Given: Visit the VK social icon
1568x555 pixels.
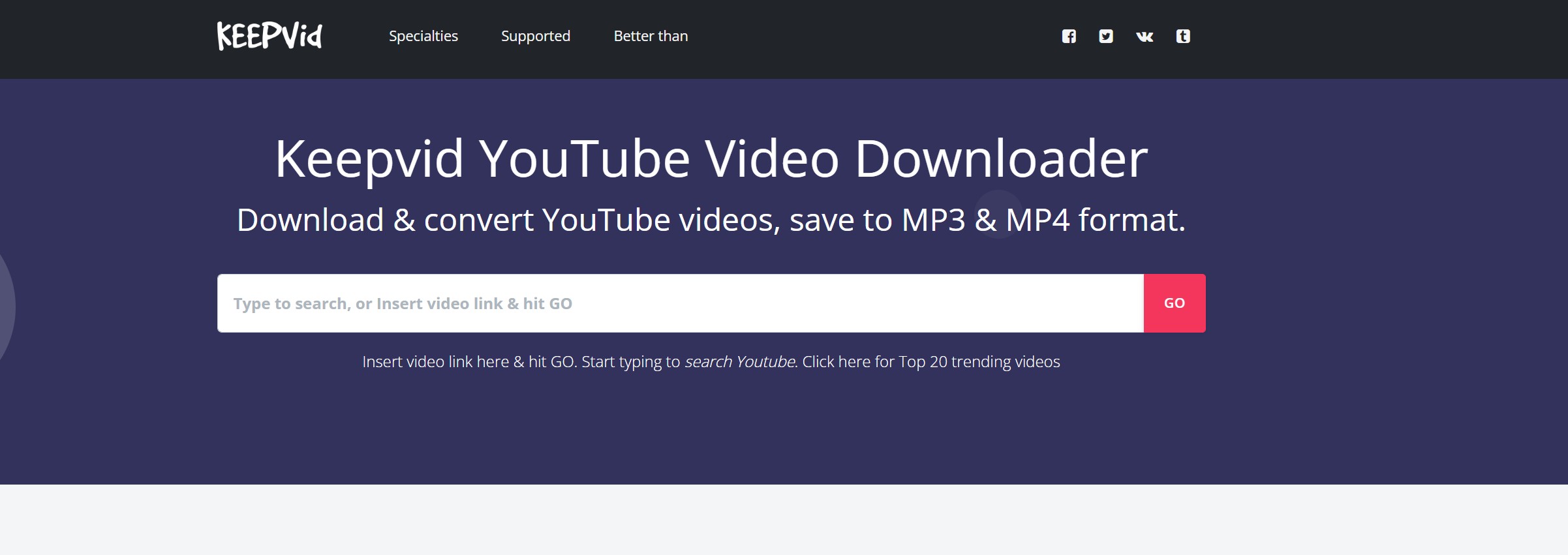Looking at the screenshot, I should (1145, 37).
